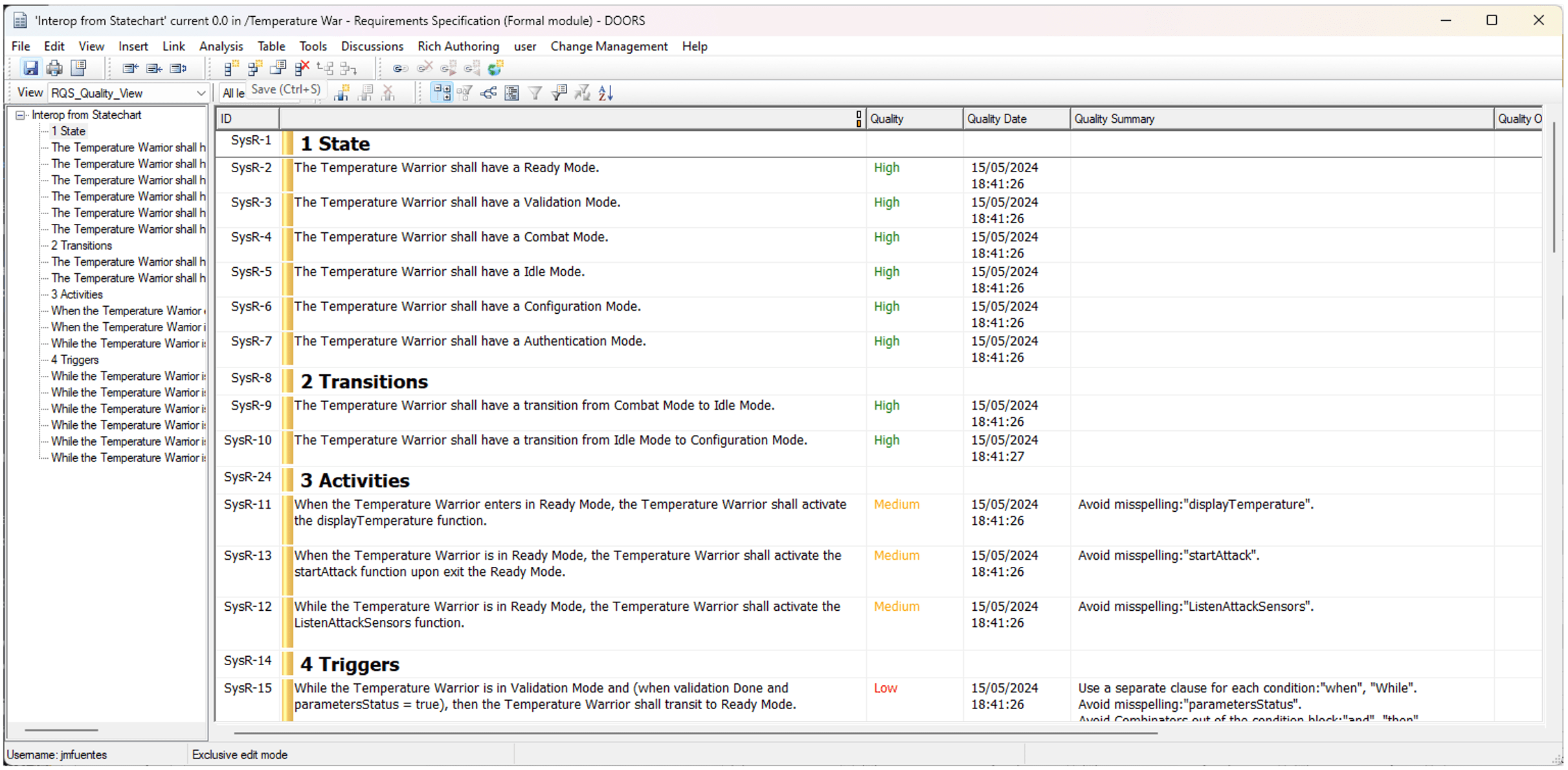Toggle the plain funnel filter icon
The height and width of the screenshot is (770, 1568).
(x=535, y=93)
